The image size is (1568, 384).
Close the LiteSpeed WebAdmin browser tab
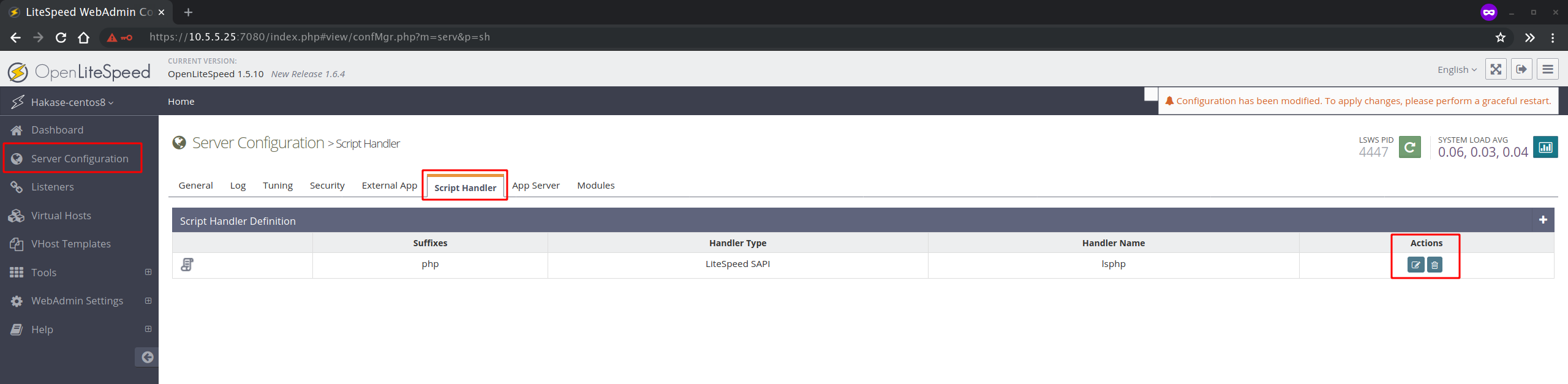161,12
